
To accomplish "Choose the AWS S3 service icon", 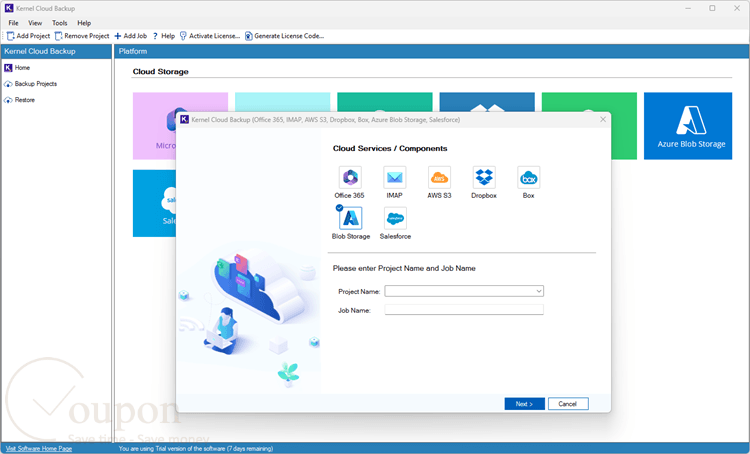I will (x=439, y=177).
